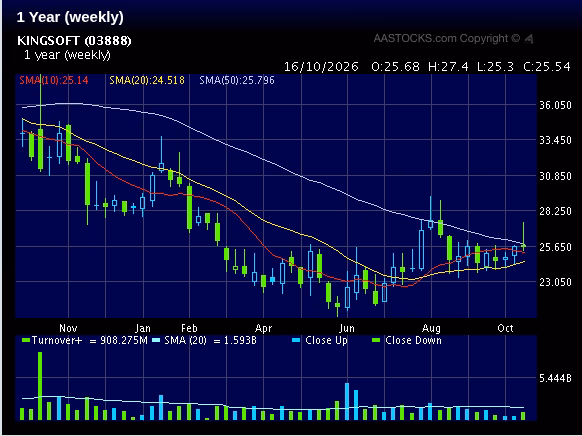582x436 pixels.
Task: Click the 5.444B turnover axis label
Action: pyautogui.click(x=555, y=378)
